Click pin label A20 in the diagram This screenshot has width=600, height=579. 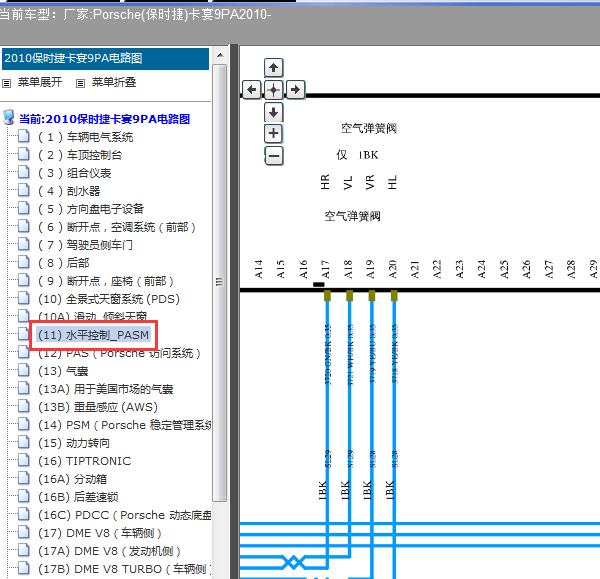(393, 269)
